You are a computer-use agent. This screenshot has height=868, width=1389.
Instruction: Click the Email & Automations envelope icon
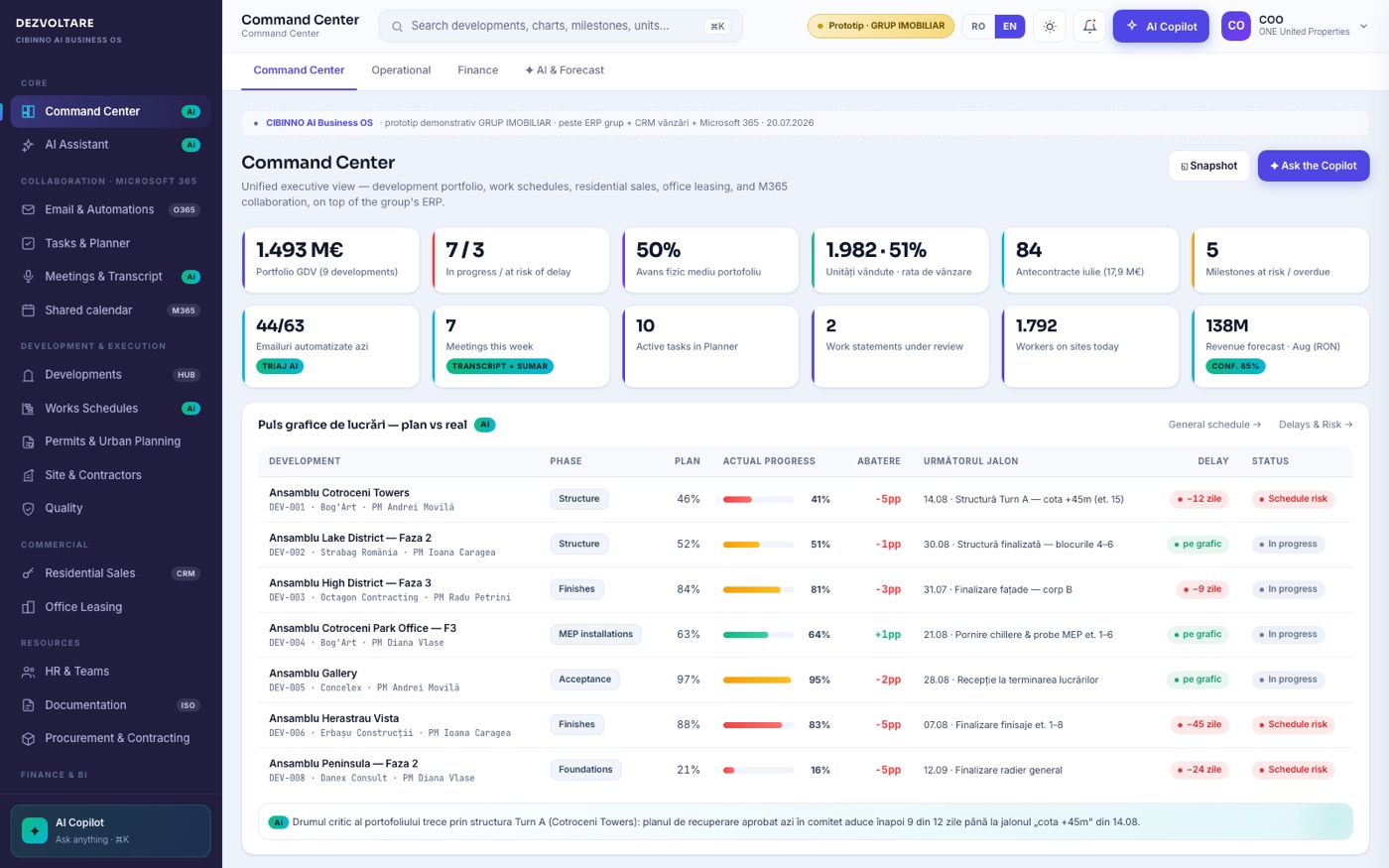[28, 210]
